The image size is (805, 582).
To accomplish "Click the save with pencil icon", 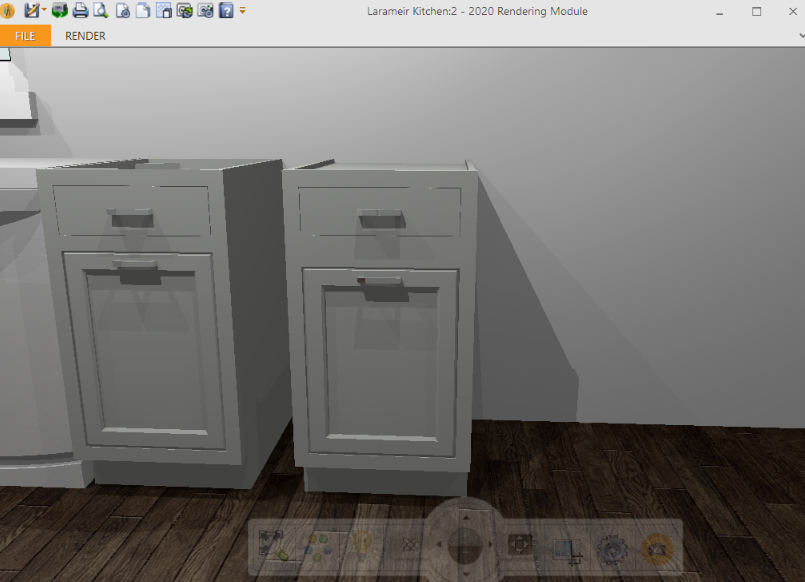I will pos(32,10).
